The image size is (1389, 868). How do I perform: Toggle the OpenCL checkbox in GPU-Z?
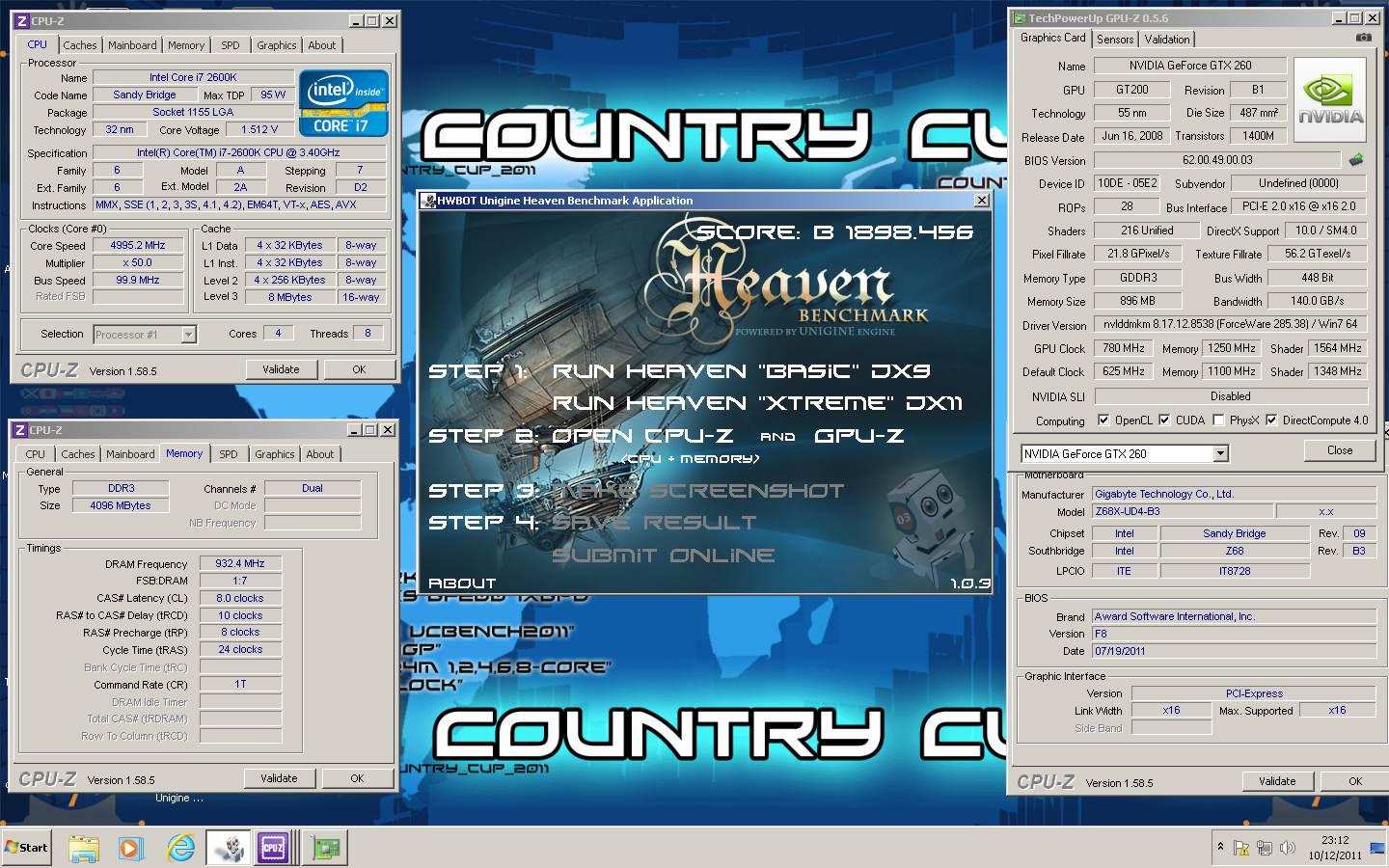[1103, 420]
